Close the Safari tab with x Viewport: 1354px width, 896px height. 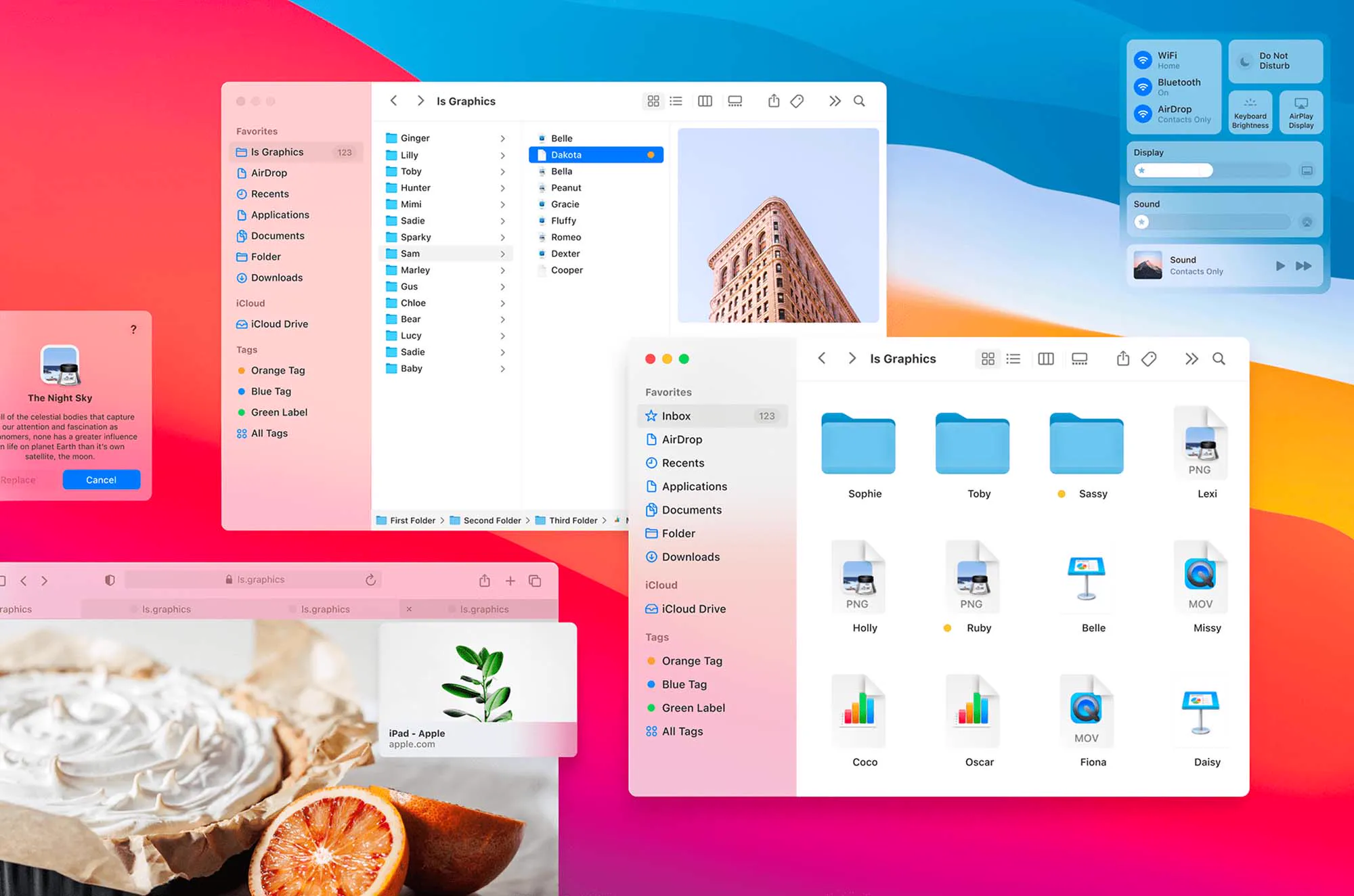pyautogui.click(x=409, y=609)
